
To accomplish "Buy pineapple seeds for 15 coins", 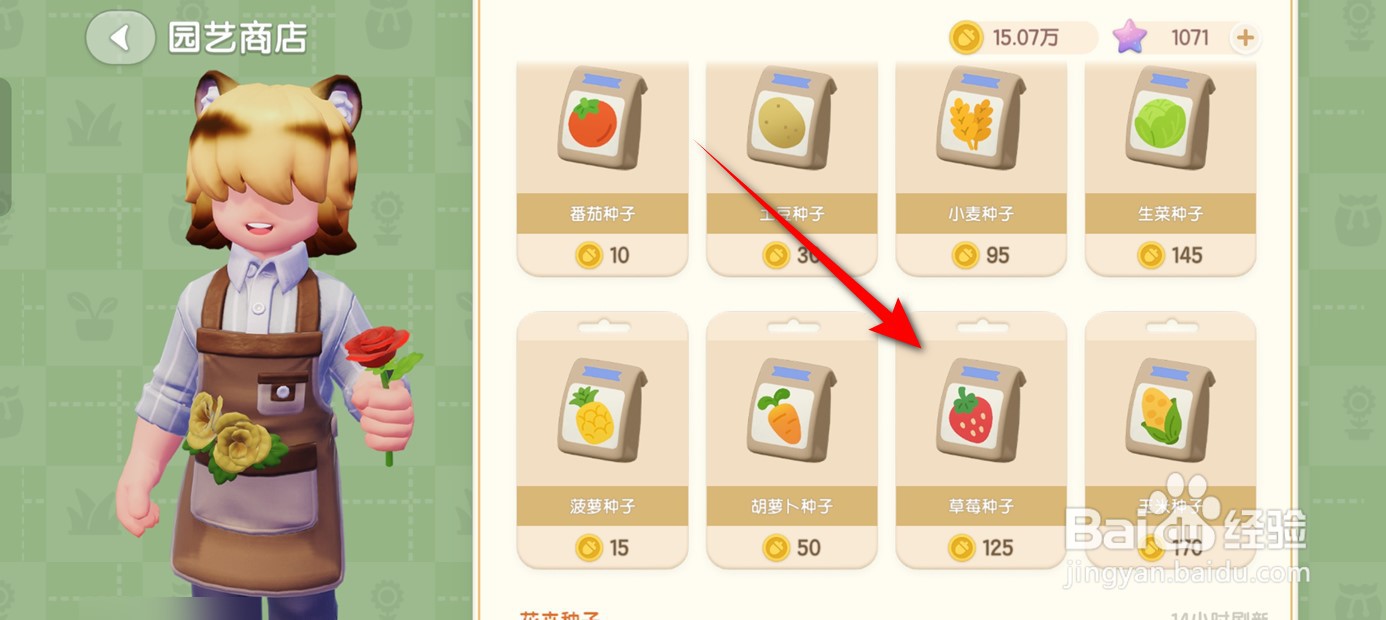I will [602, 548].
